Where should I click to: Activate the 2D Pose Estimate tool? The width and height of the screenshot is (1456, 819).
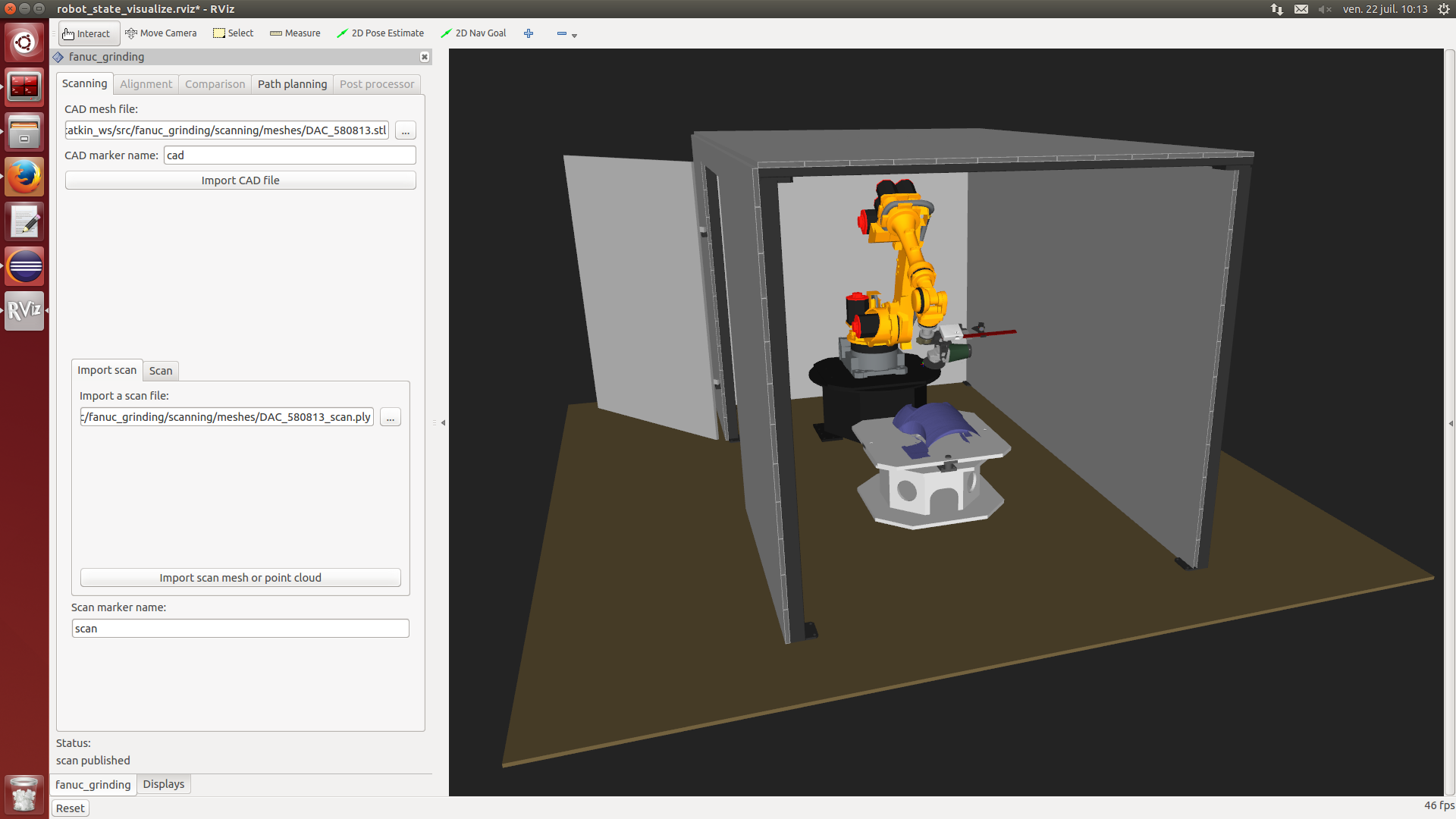click(381, 33)
